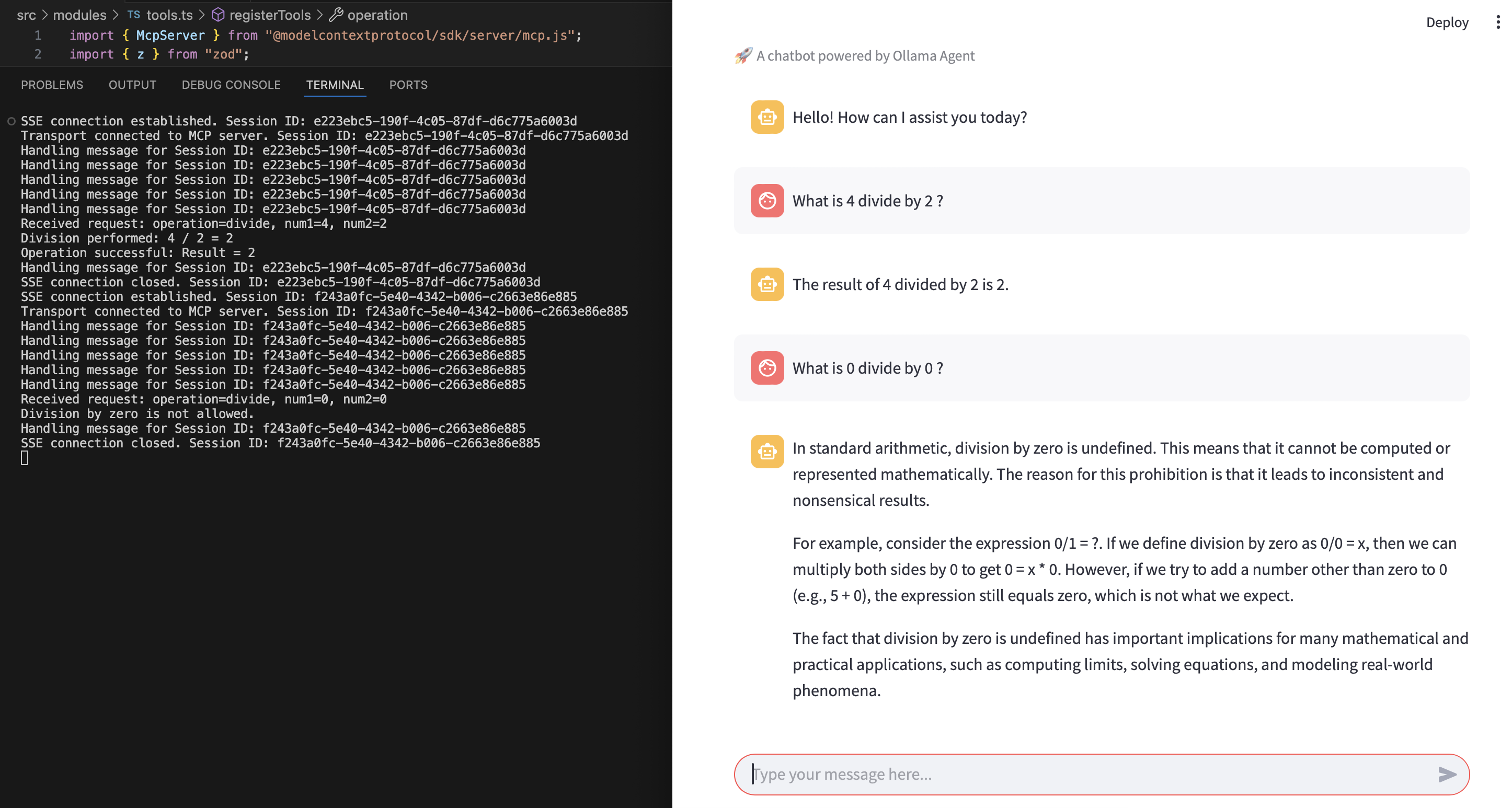Expand the chevron after "modules" breadcrumb
This screenshot has height=808, width=1512.
116,15
